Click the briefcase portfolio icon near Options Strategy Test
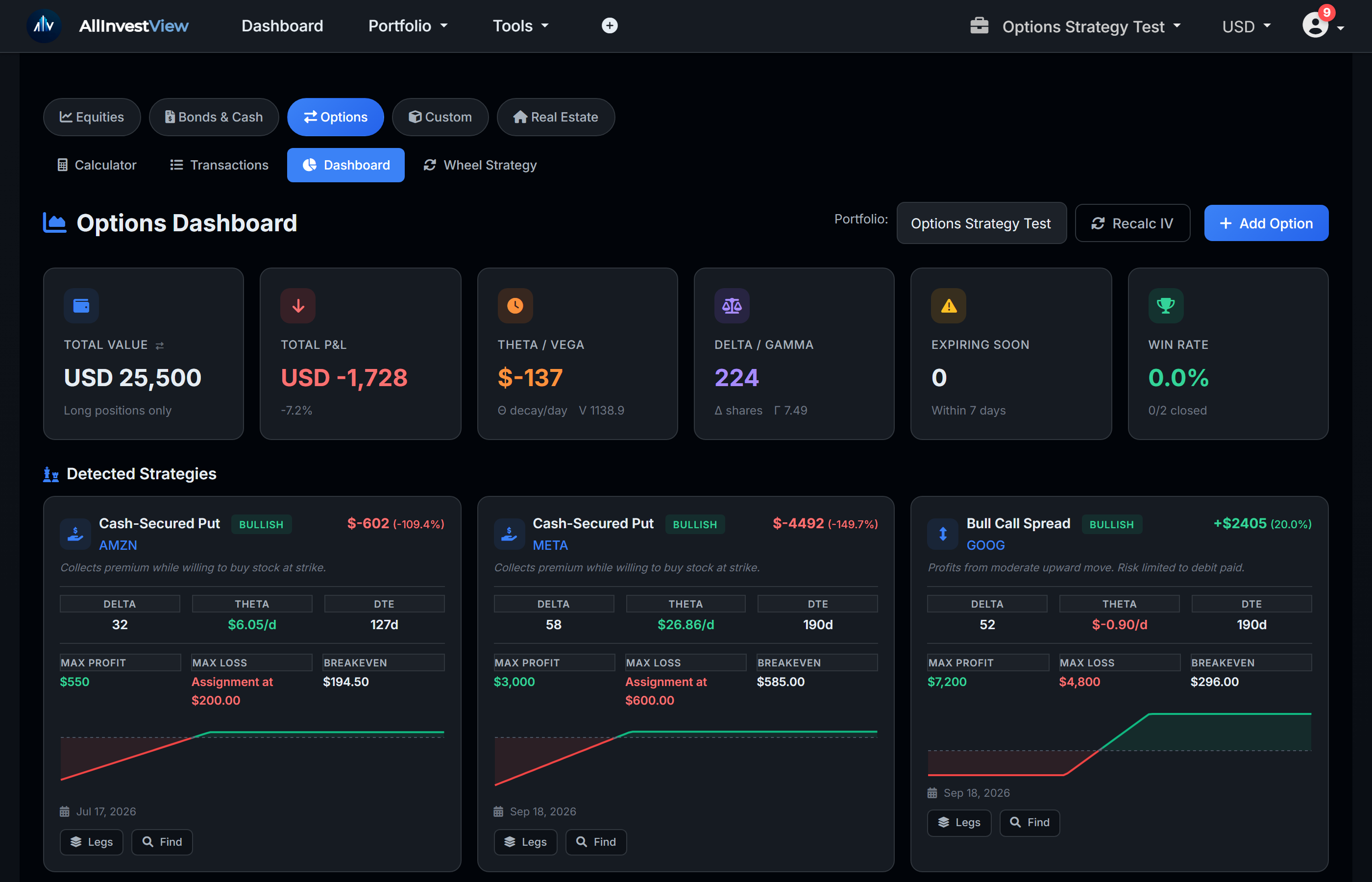This screenshot has width=1372, height=882. click(980, 26)
